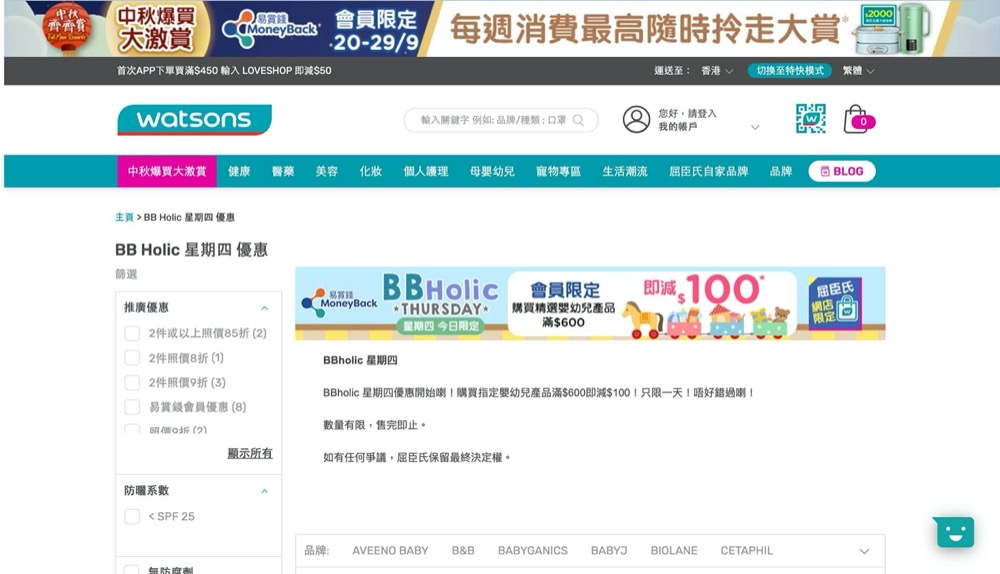Image resolution: width=1000 pixels, height=574 pixels.
Task: Check the 2件照價8折 (1) filter
Action: click(x=132, y=358)
